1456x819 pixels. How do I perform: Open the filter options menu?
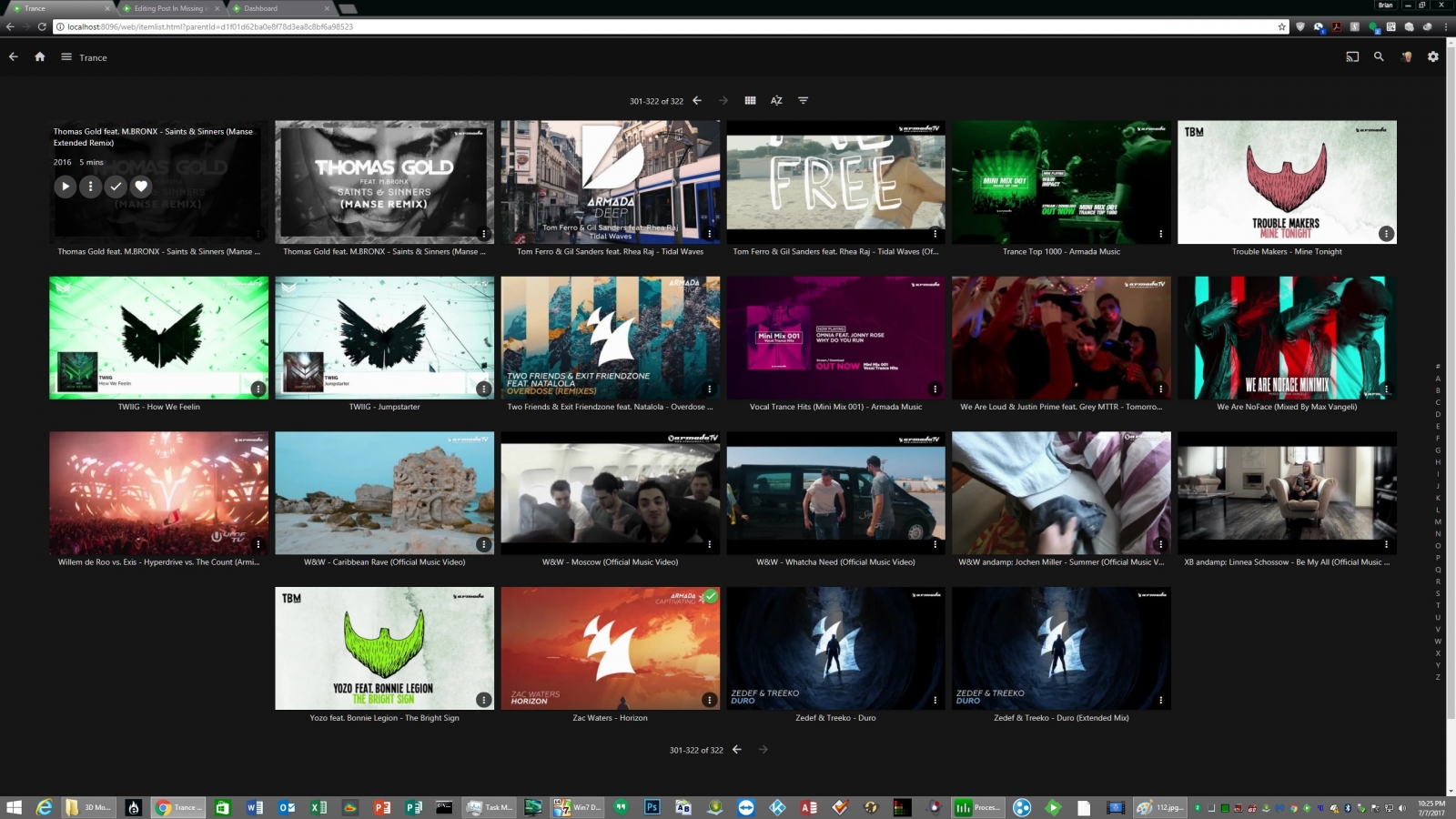point(803,100)
